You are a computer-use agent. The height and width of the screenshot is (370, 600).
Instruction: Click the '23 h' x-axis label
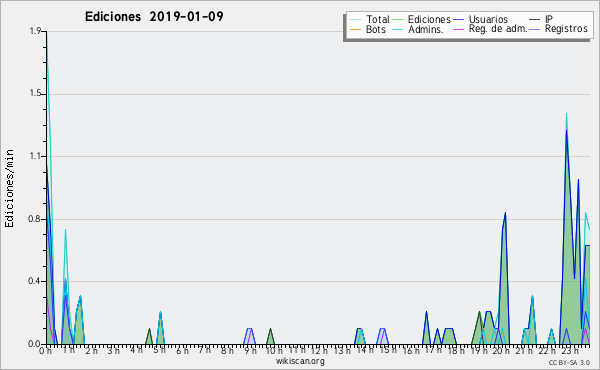coord(569,350)
